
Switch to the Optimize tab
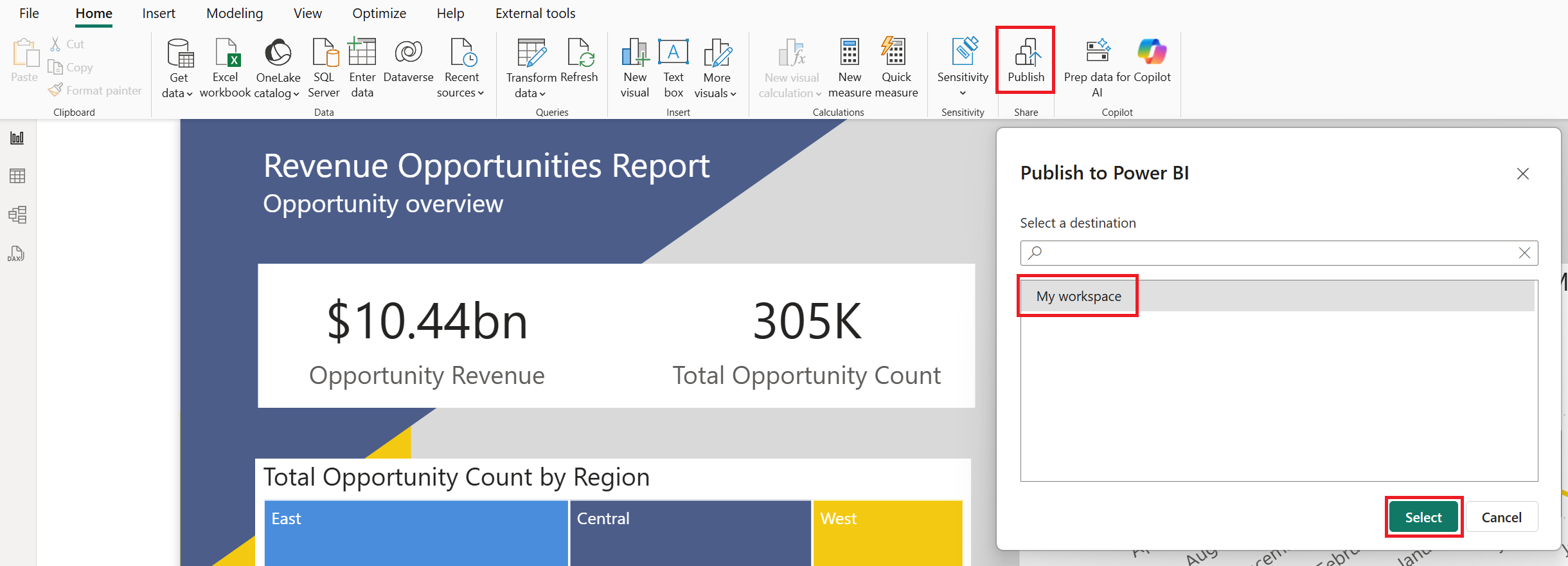[379, 14]
